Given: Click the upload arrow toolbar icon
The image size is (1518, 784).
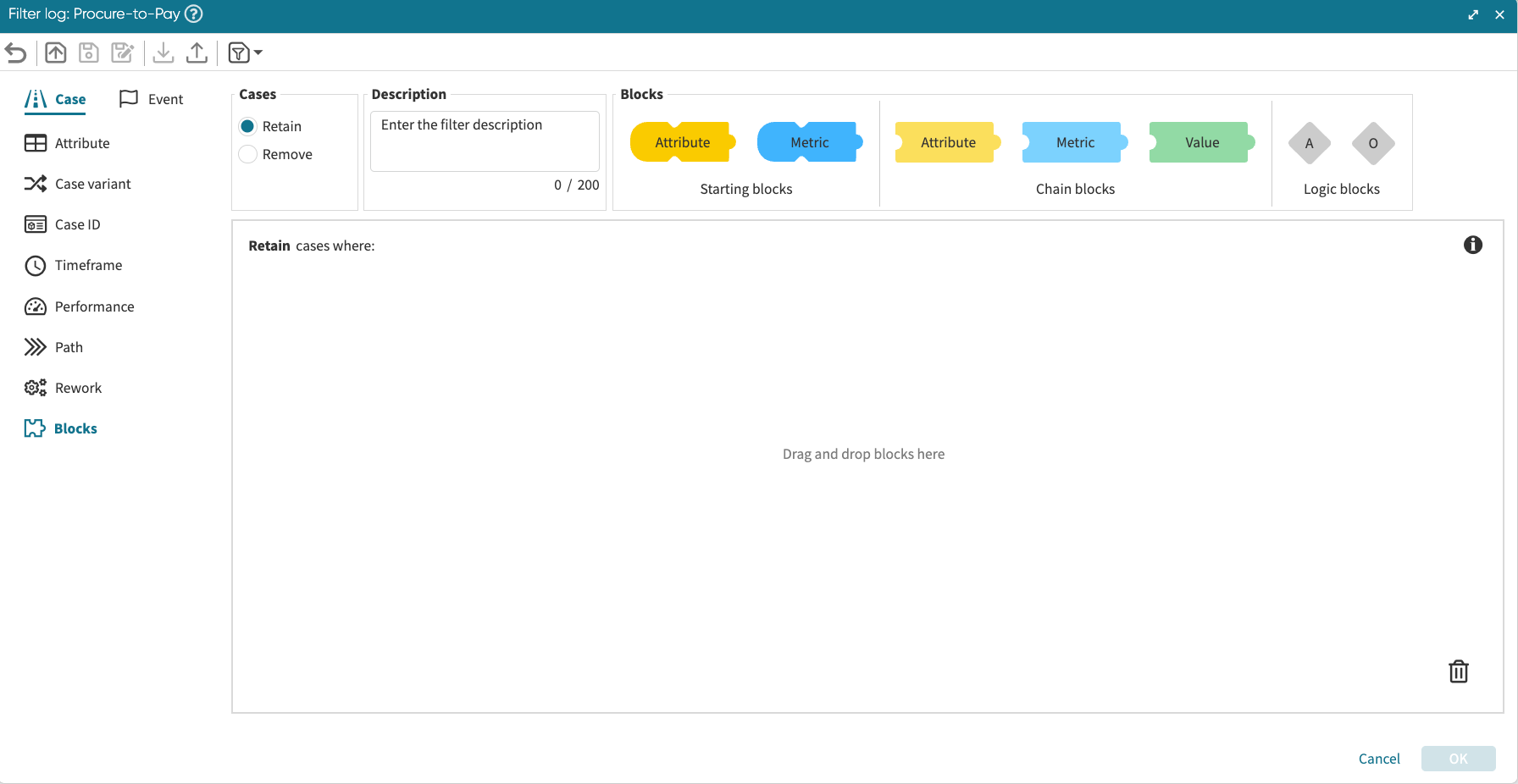Looking at the screenshot, I should tap(197, 53).
